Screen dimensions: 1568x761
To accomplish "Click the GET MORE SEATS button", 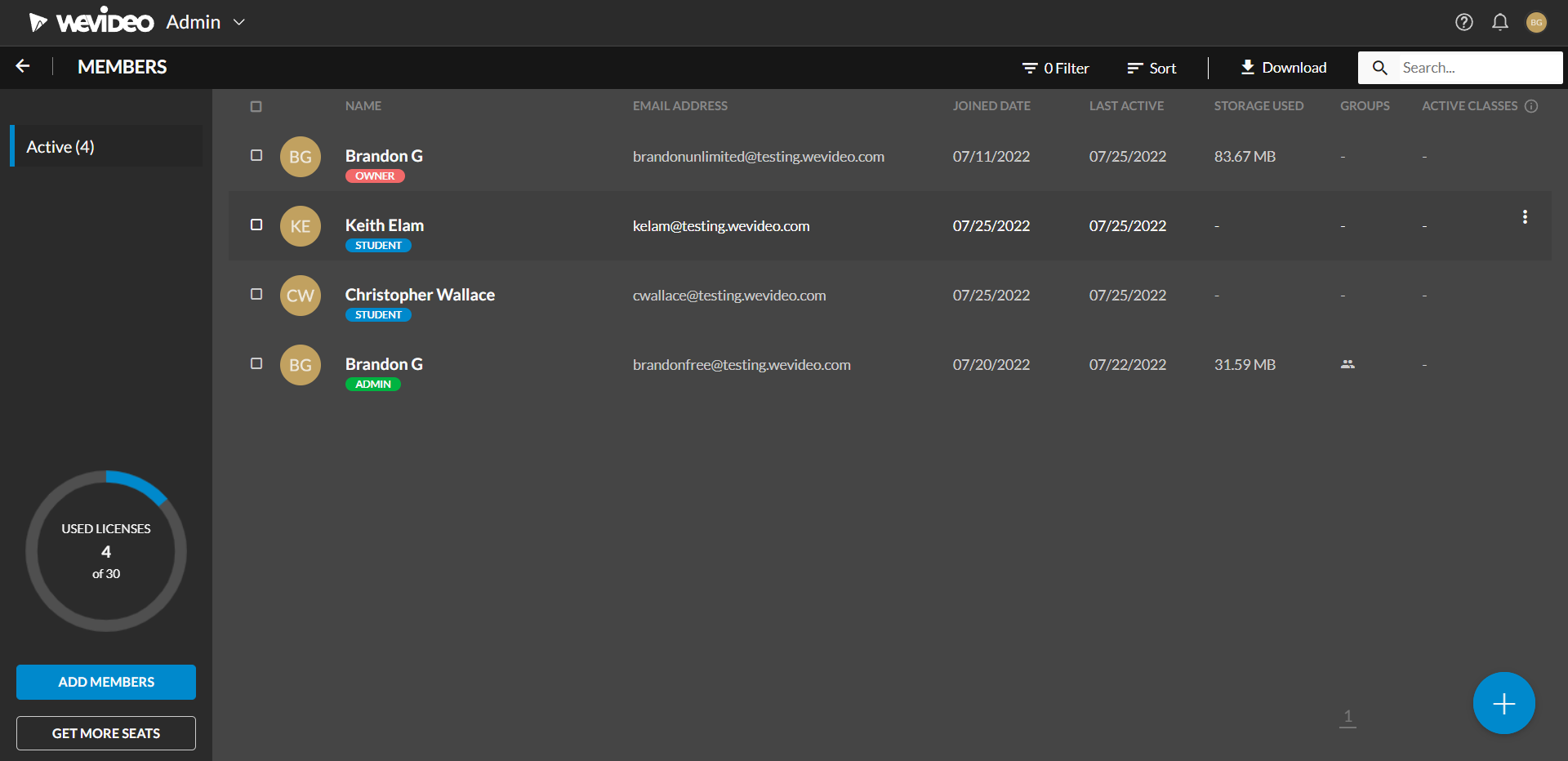I will click(106, 733).
